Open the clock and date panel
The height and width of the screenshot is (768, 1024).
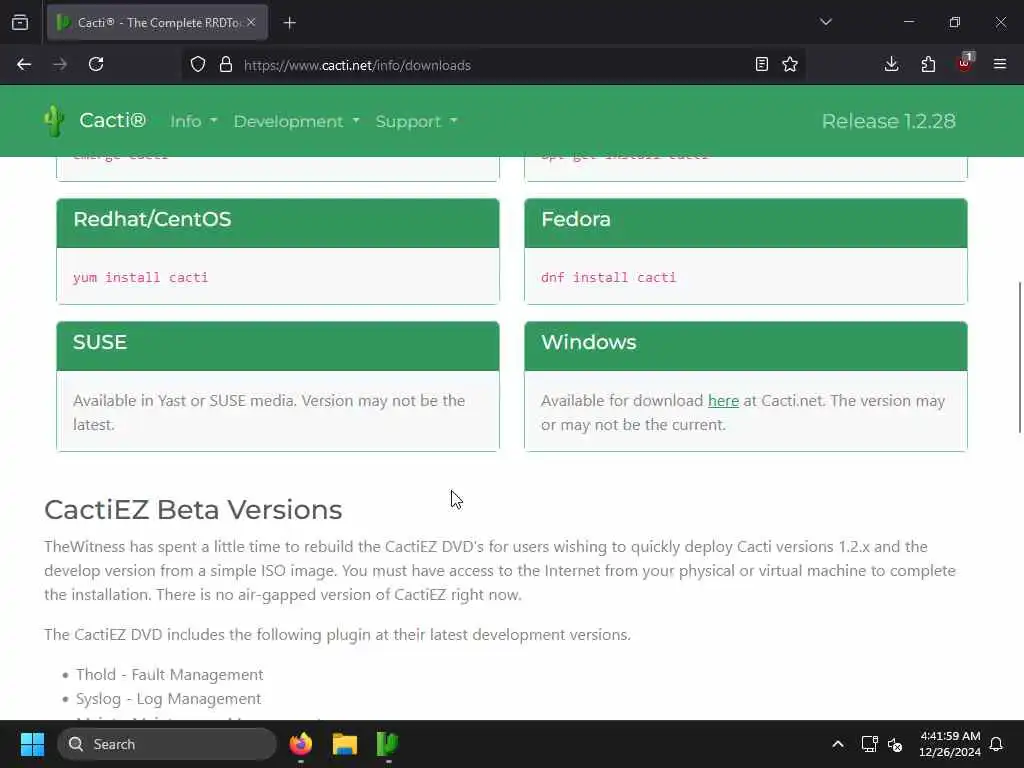(950, 744)
